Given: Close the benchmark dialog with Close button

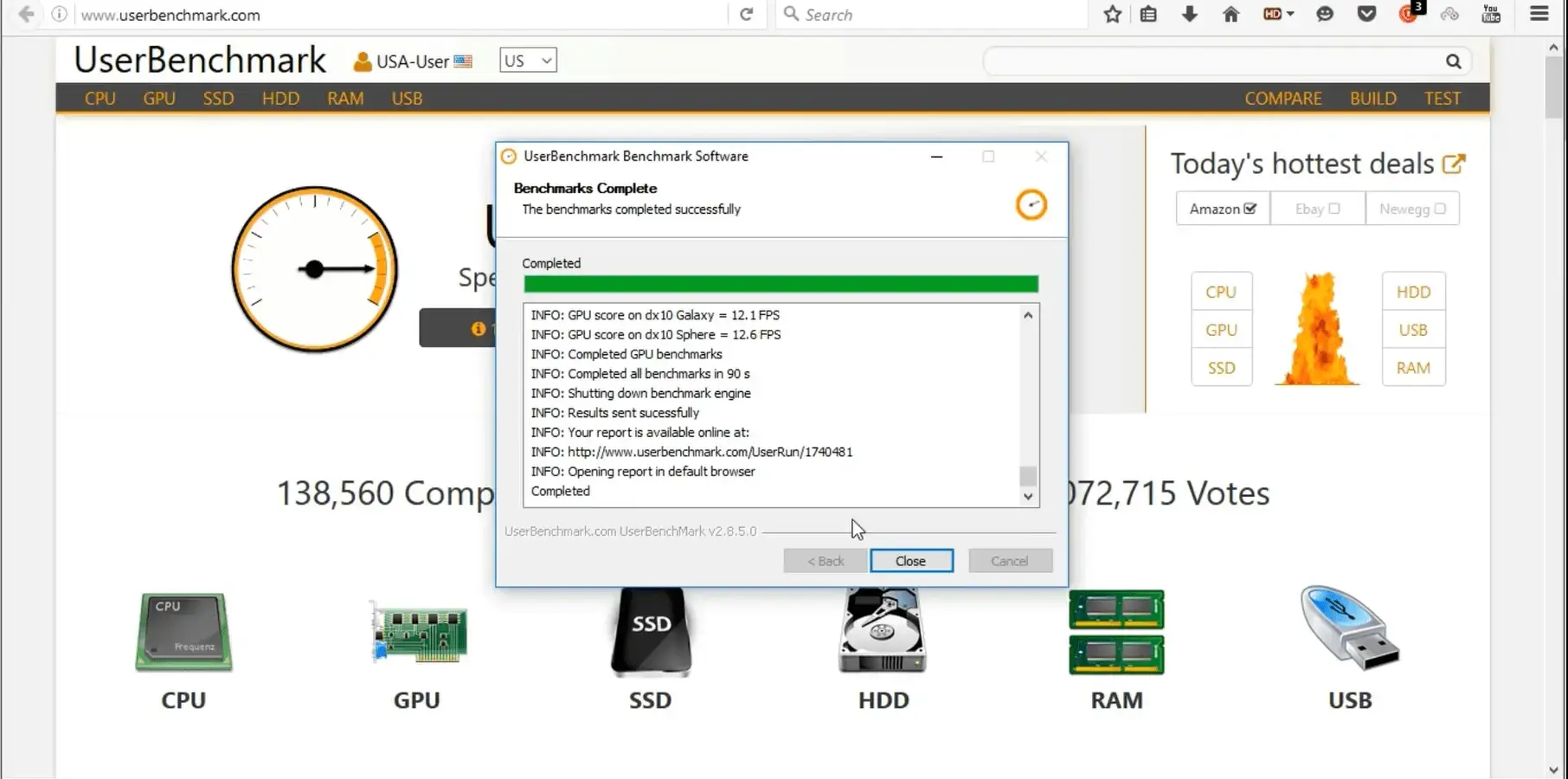Looking at the screenshot, I should [911, 561].
